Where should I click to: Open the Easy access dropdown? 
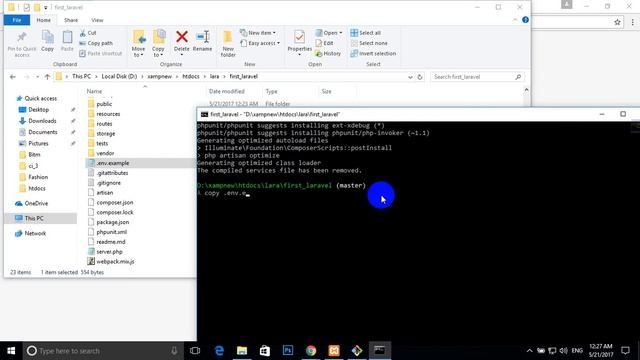click(260, 43)
